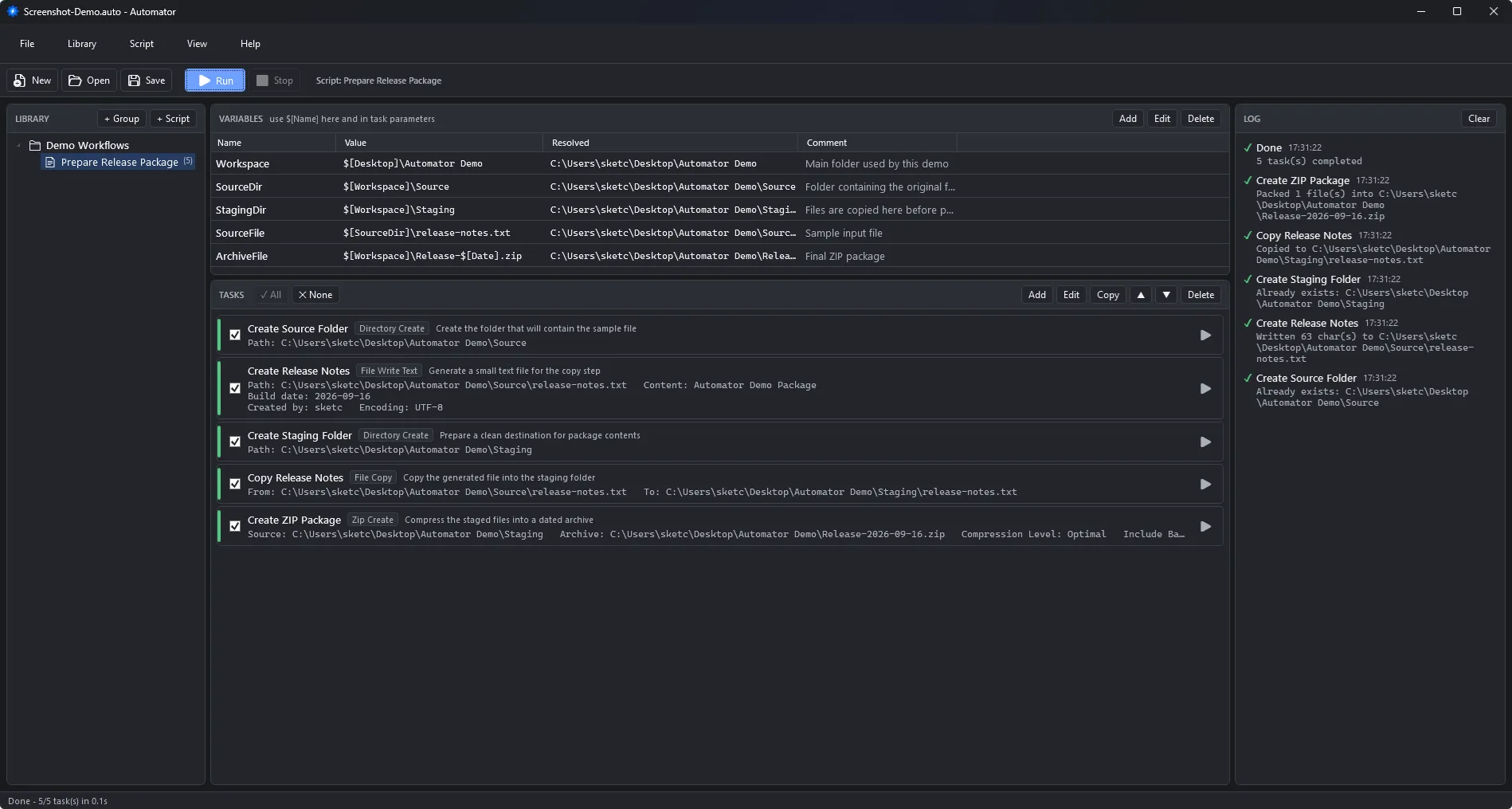
Task: Run the Create Source Folder task alone
Action: (1205, 336)
